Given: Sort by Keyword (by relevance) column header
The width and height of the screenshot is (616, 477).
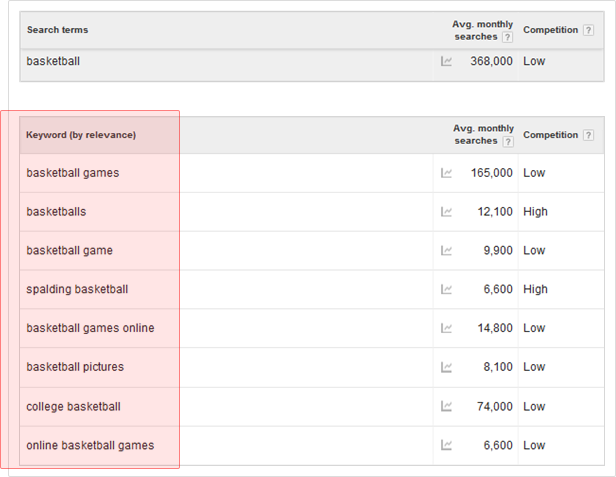Looking at the screenshot, I should click(x=81, y=135).
